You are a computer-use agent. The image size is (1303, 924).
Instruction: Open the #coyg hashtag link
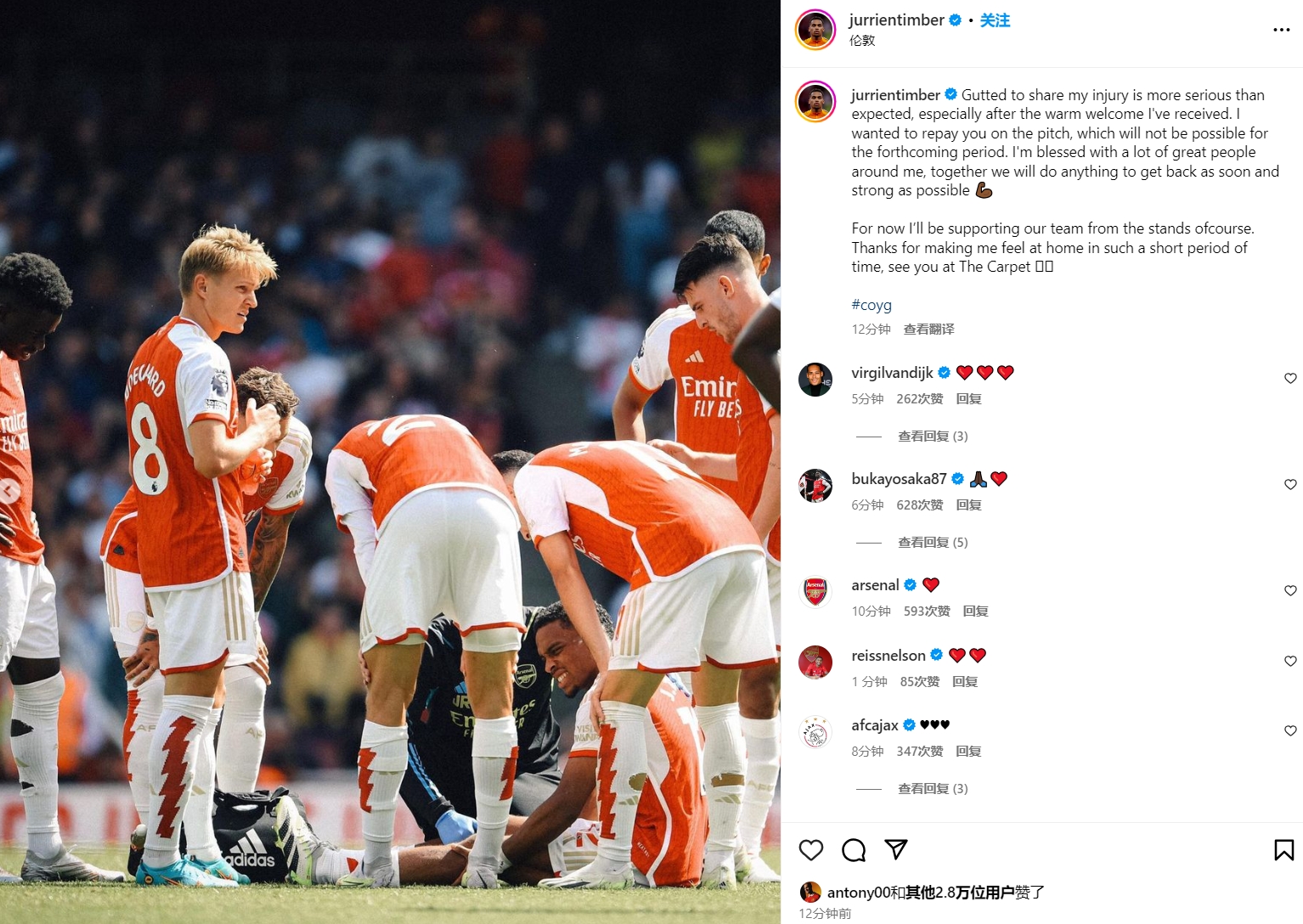pyautogui.click(x=871, y=305)
